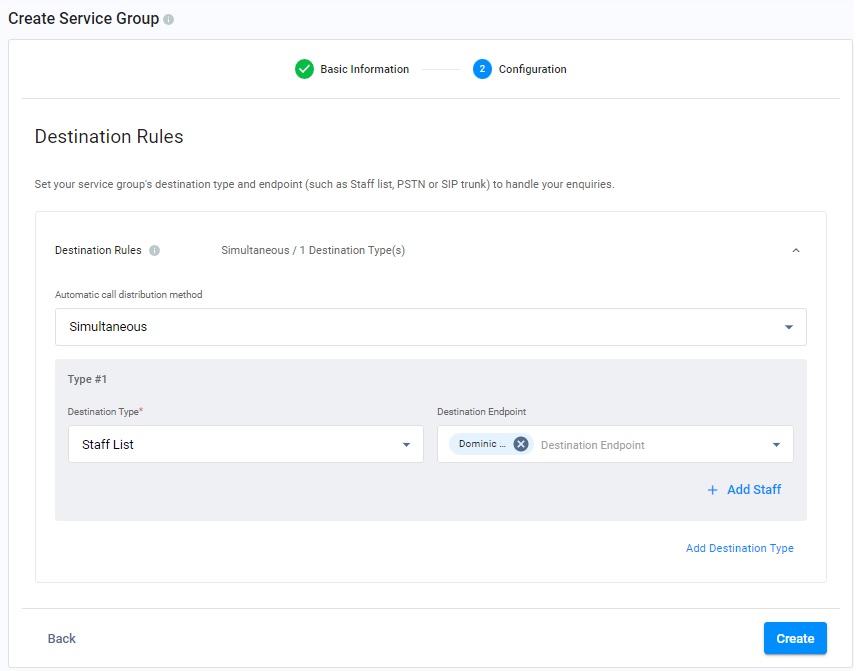This screenshot has width=856, height=671.
Task: Click the info icon next to Destination Rules
Action: 155,251
